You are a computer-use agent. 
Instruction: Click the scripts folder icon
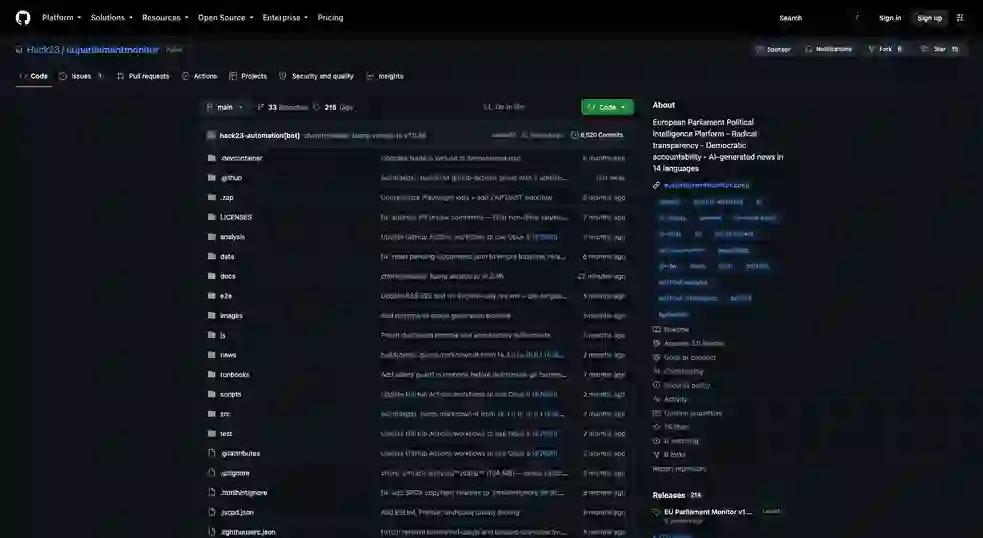[211, 394]
